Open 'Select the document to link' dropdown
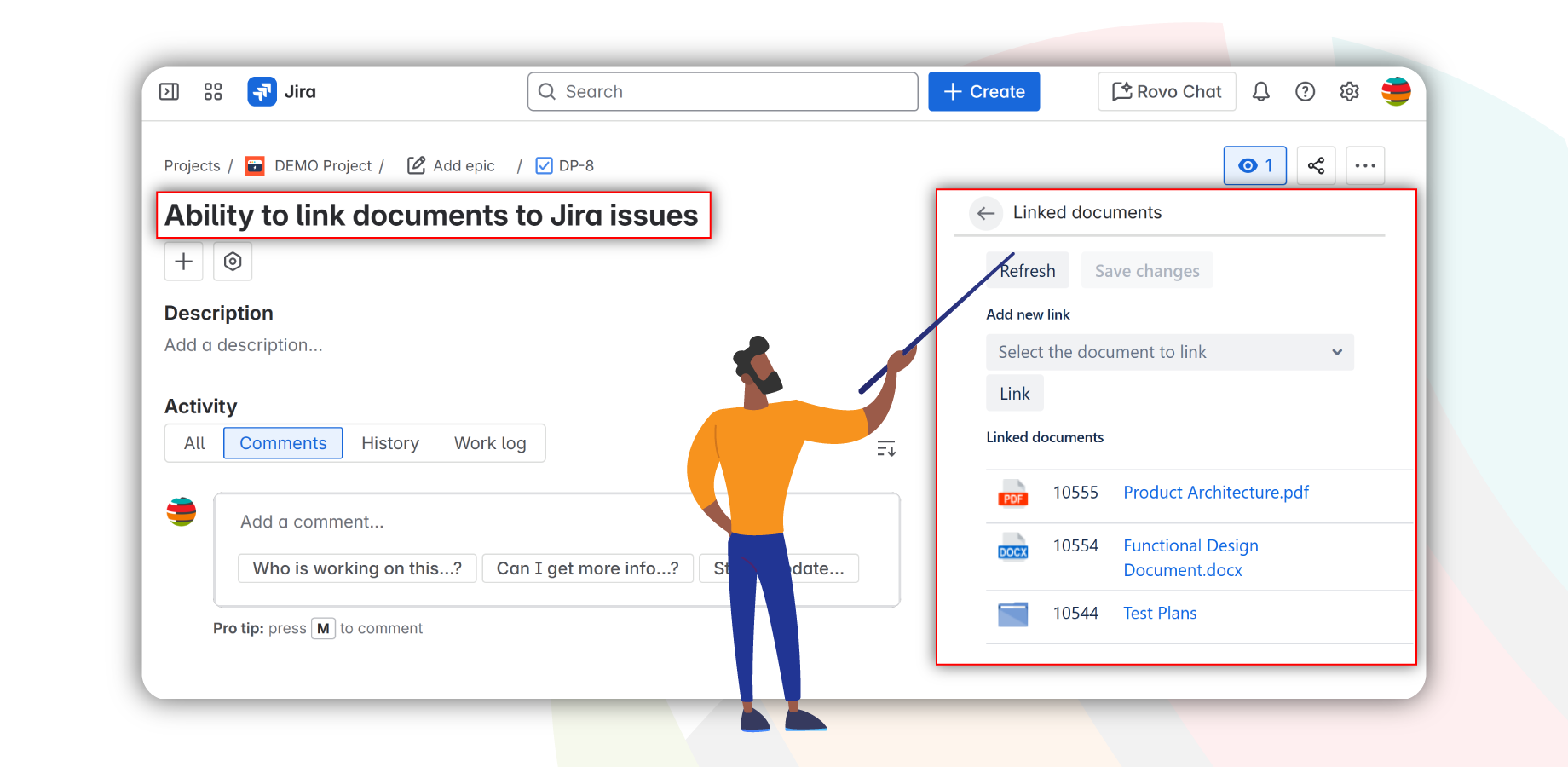This screenshot has width=1568, height=767. tap(1170, 352)
